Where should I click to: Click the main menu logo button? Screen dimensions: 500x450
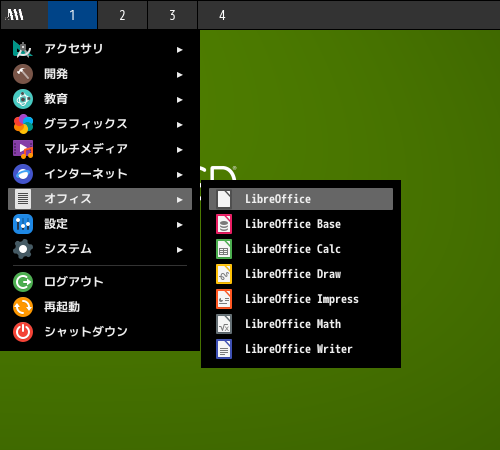[15, 15]
